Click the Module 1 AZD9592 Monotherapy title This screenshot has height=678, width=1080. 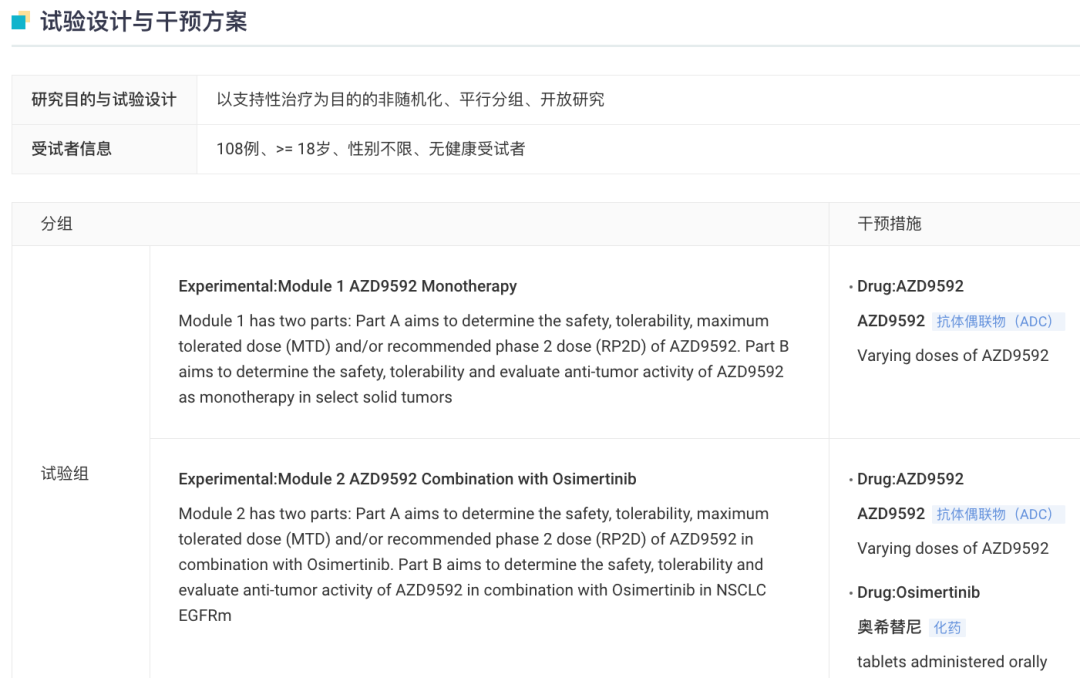pyautogui.click(x=348, y=286)
